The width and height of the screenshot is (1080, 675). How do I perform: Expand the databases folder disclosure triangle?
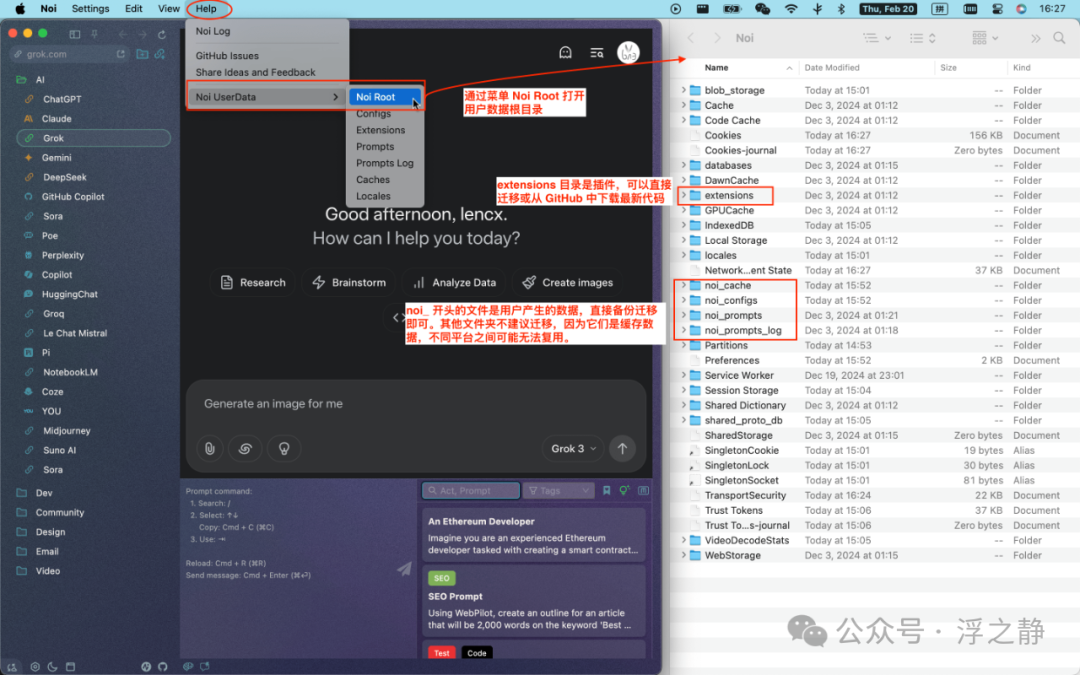pyautogui.click(x=683, y=165)
